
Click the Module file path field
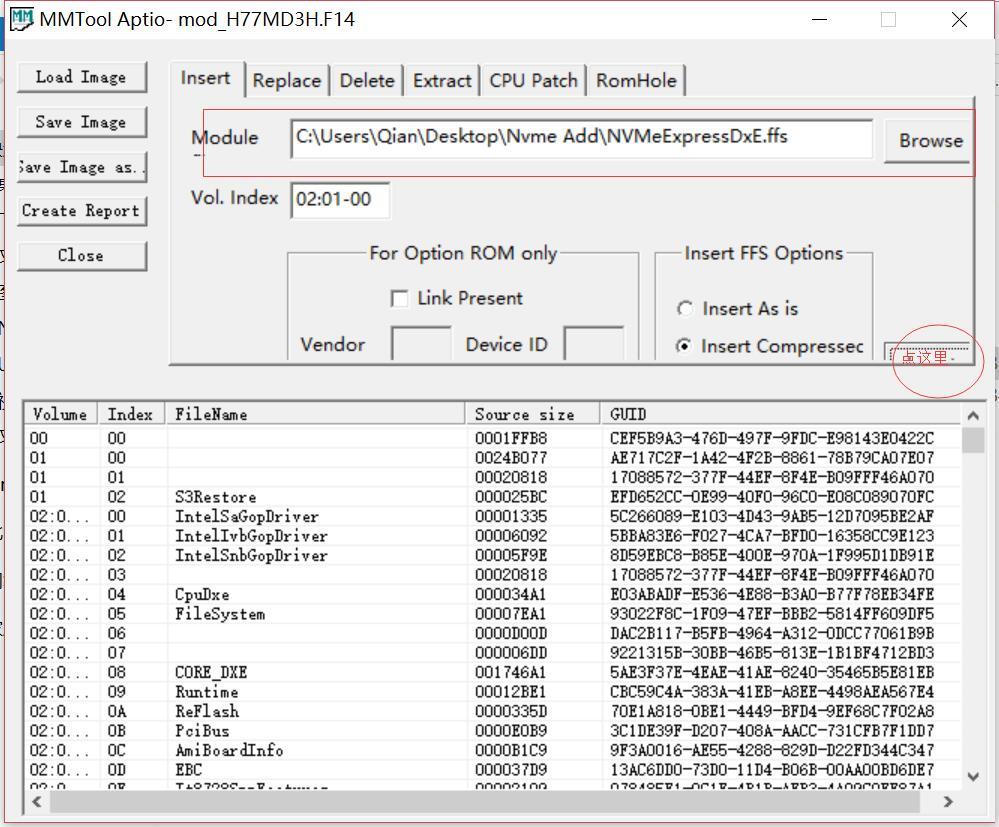(581, 138)
